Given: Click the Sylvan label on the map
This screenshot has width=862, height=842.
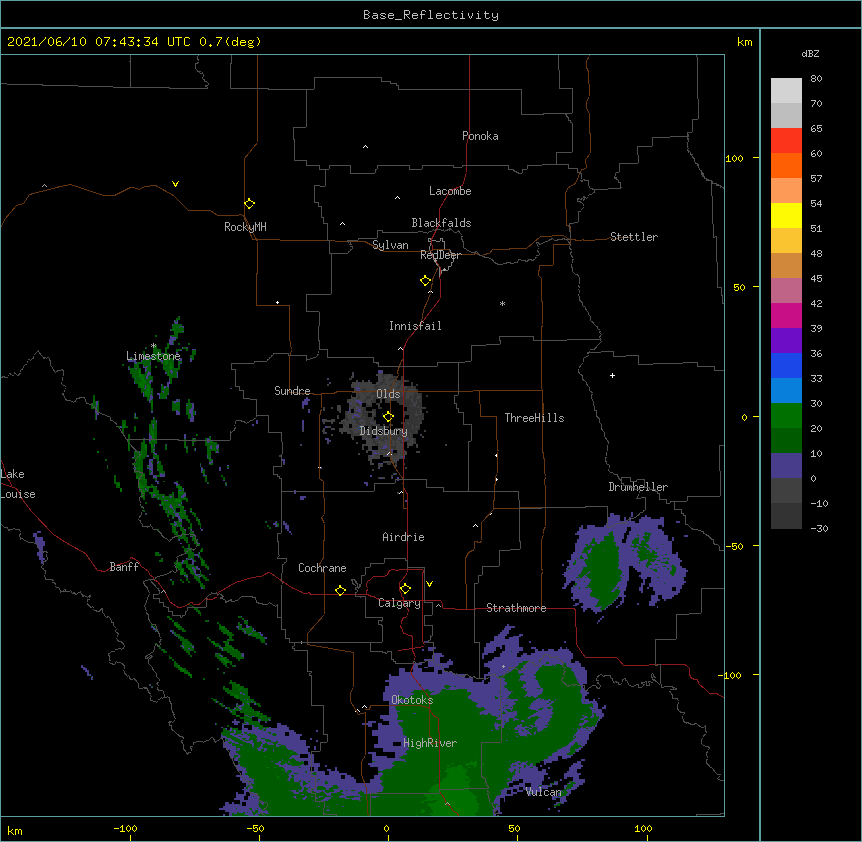Looking at the screenshot, I should 390,245.
